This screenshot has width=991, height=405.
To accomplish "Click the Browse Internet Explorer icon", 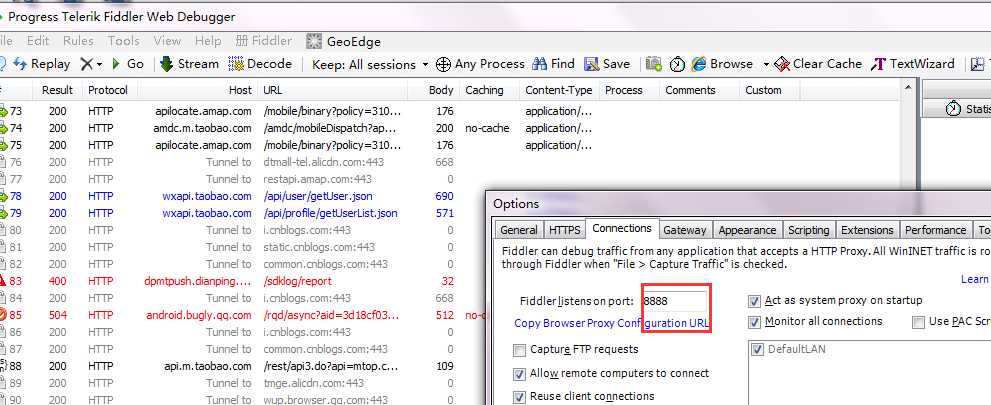I will coord(698,64).
